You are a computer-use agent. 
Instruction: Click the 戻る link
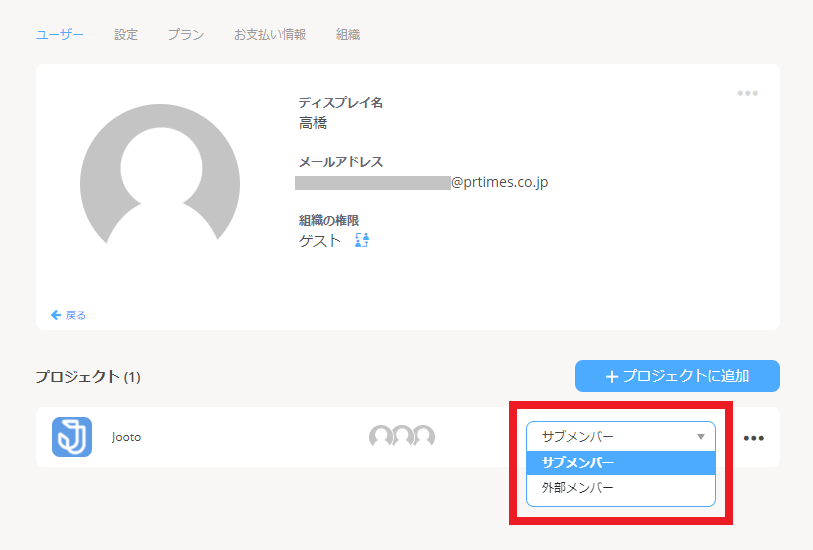tap(76, 315)
